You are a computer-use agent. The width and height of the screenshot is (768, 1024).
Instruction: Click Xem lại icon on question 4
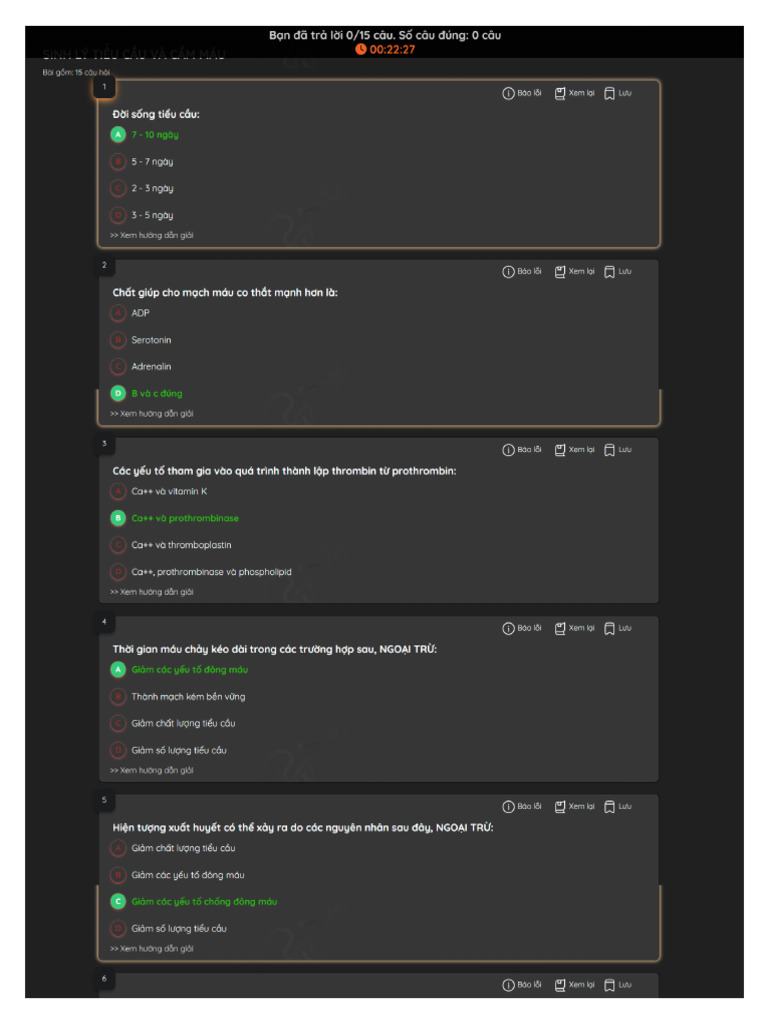click(x=560, y=628)
